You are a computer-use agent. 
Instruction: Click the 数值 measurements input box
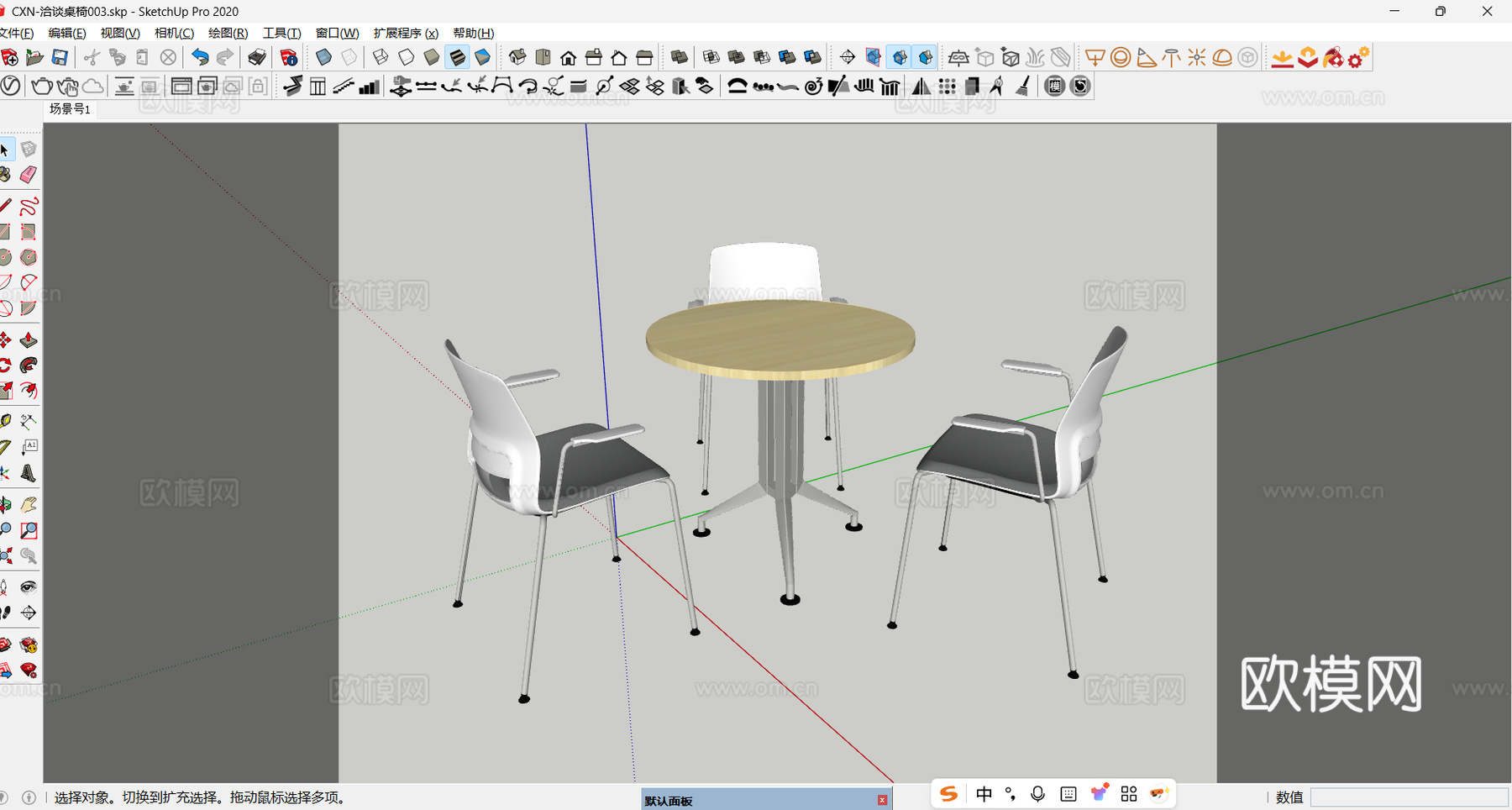click(x=1409, y=797)
